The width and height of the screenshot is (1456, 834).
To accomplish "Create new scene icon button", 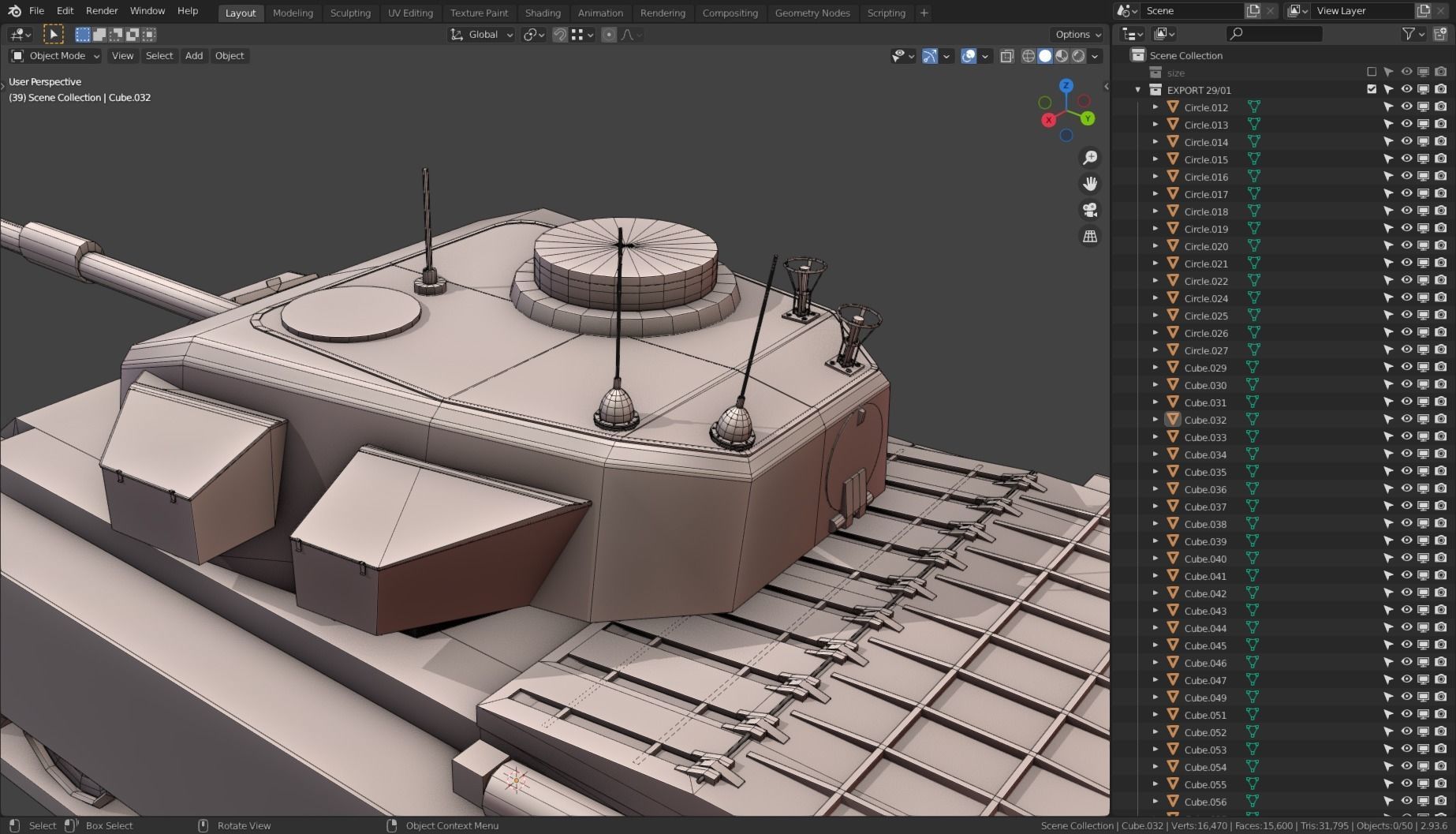I will [x=1253, y=11].
